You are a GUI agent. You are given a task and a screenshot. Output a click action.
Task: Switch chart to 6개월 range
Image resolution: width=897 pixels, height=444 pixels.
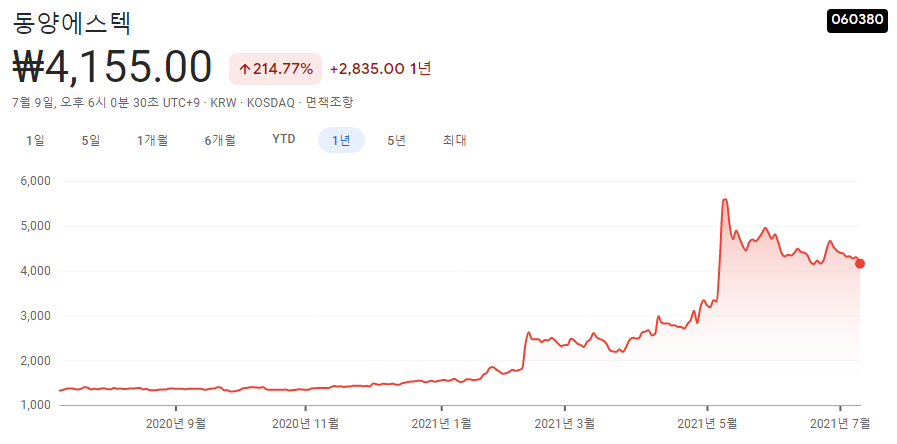pos(220,140)
